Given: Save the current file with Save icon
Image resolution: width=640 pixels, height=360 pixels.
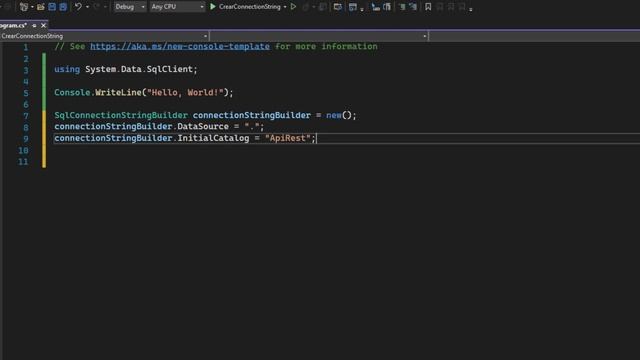Looking at the screenshot, I should [52, 7].
